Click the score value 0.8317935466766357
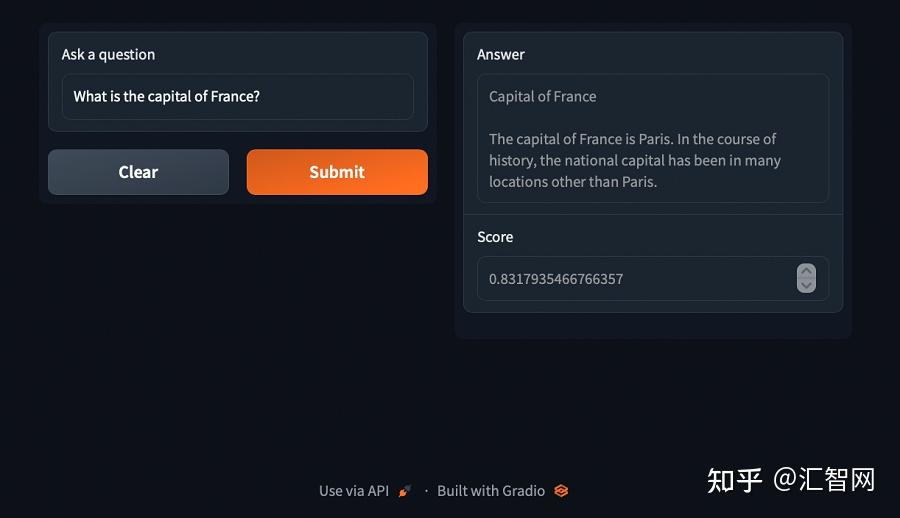Image resolution: width=900 pixels, height=518 pixels. pos(556,279)
